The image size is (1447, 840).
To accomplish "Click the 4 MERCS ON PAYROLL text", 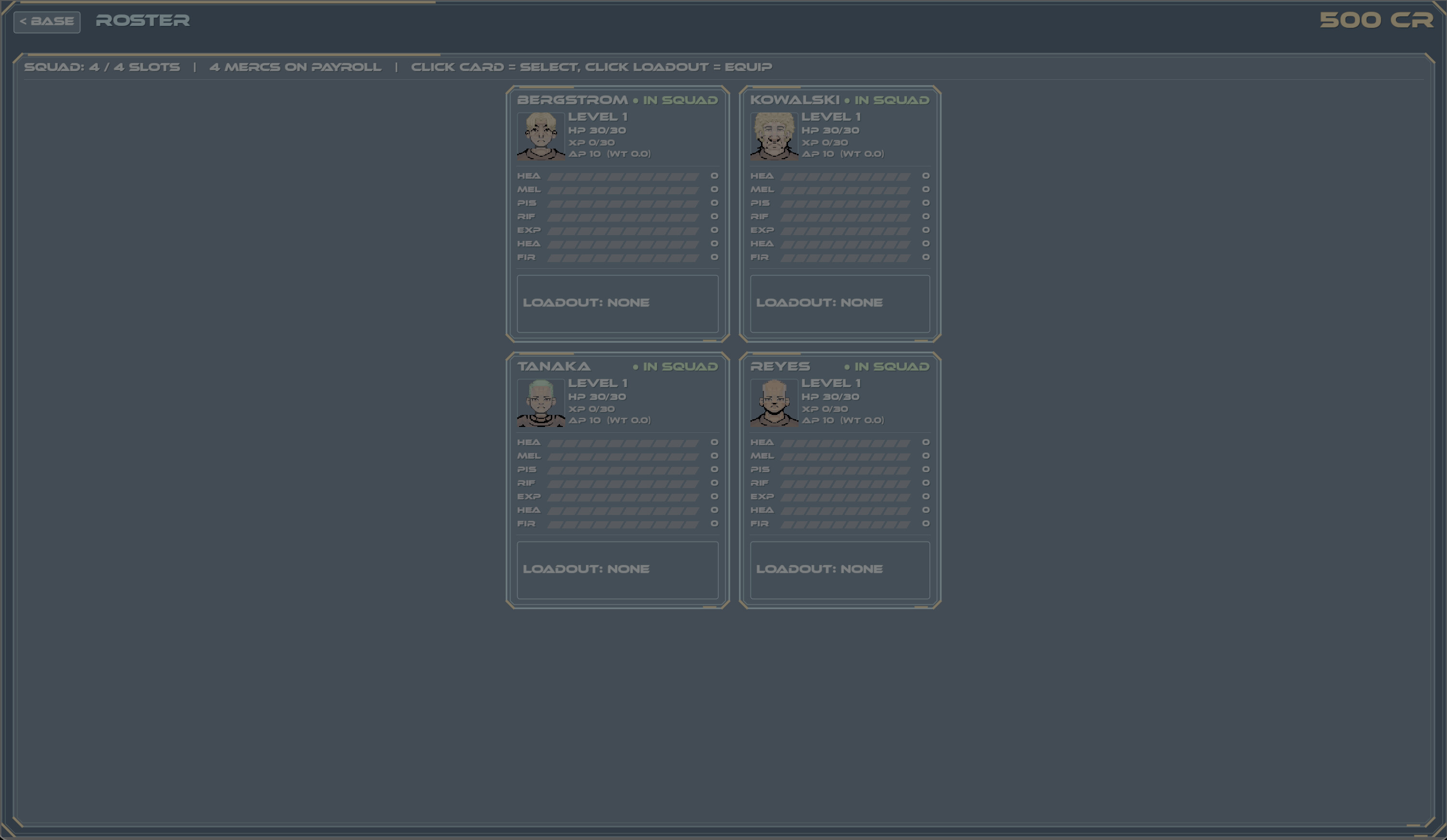I will 295,67.
